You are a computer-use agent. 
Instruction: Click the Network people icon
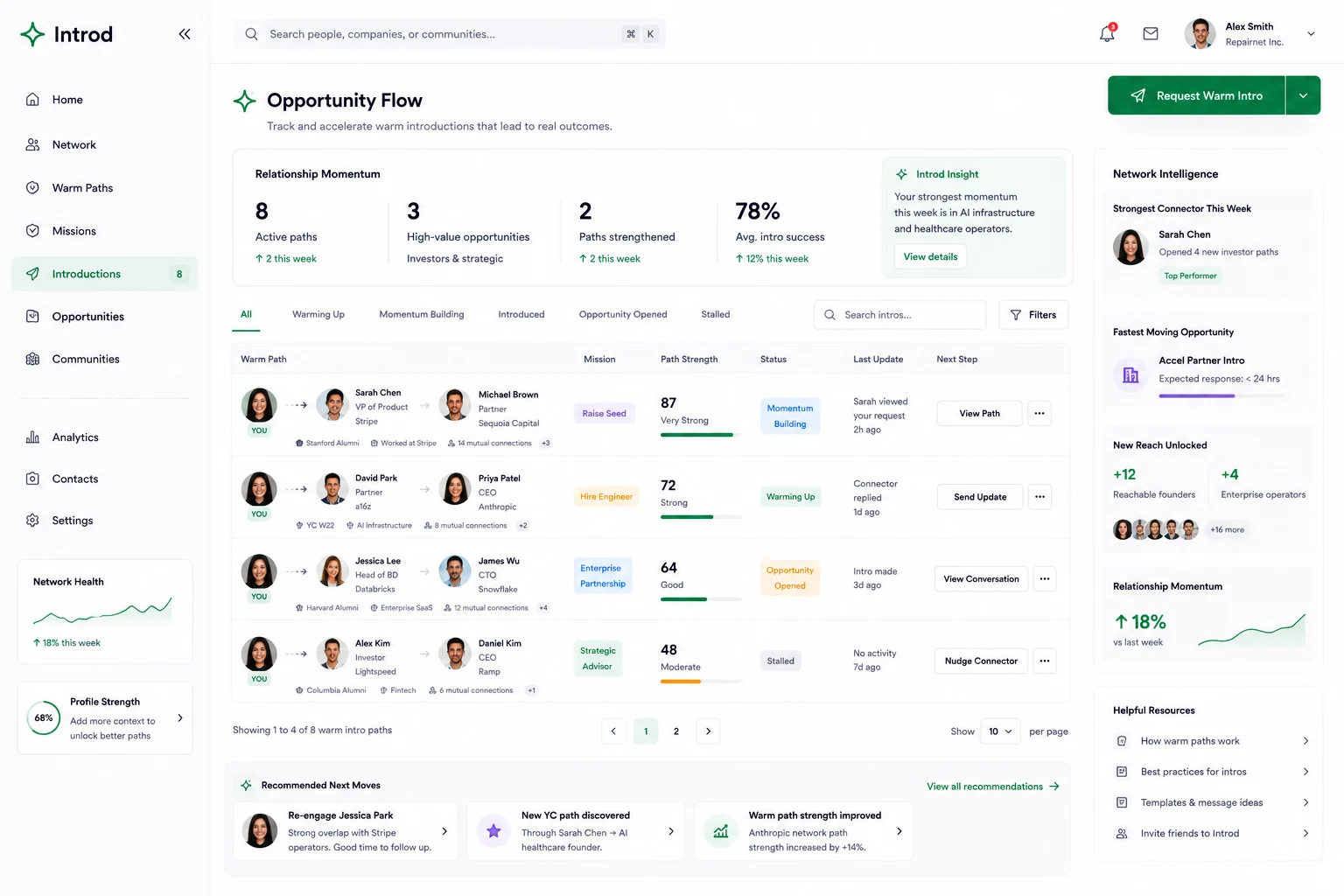[32, 144]
